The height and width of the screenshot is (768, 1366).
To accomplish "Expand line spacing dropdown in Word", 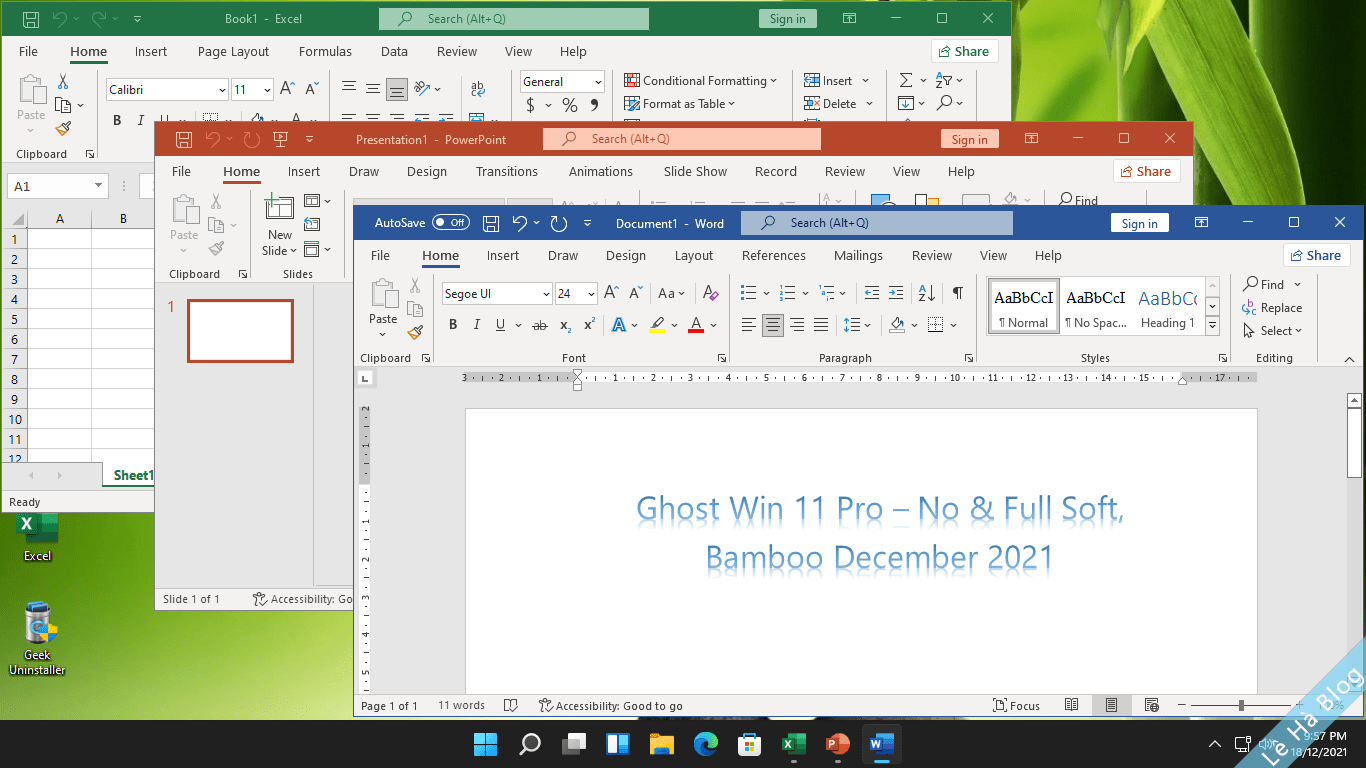I will [869, 325].
